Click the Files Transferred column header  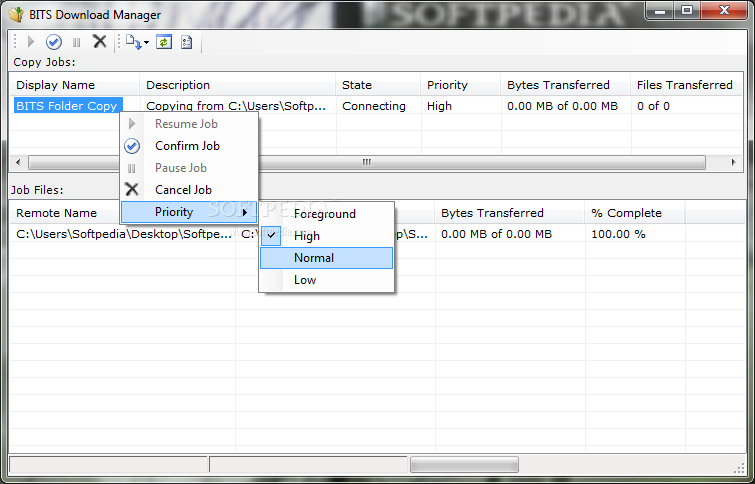[x=687, y=85]
